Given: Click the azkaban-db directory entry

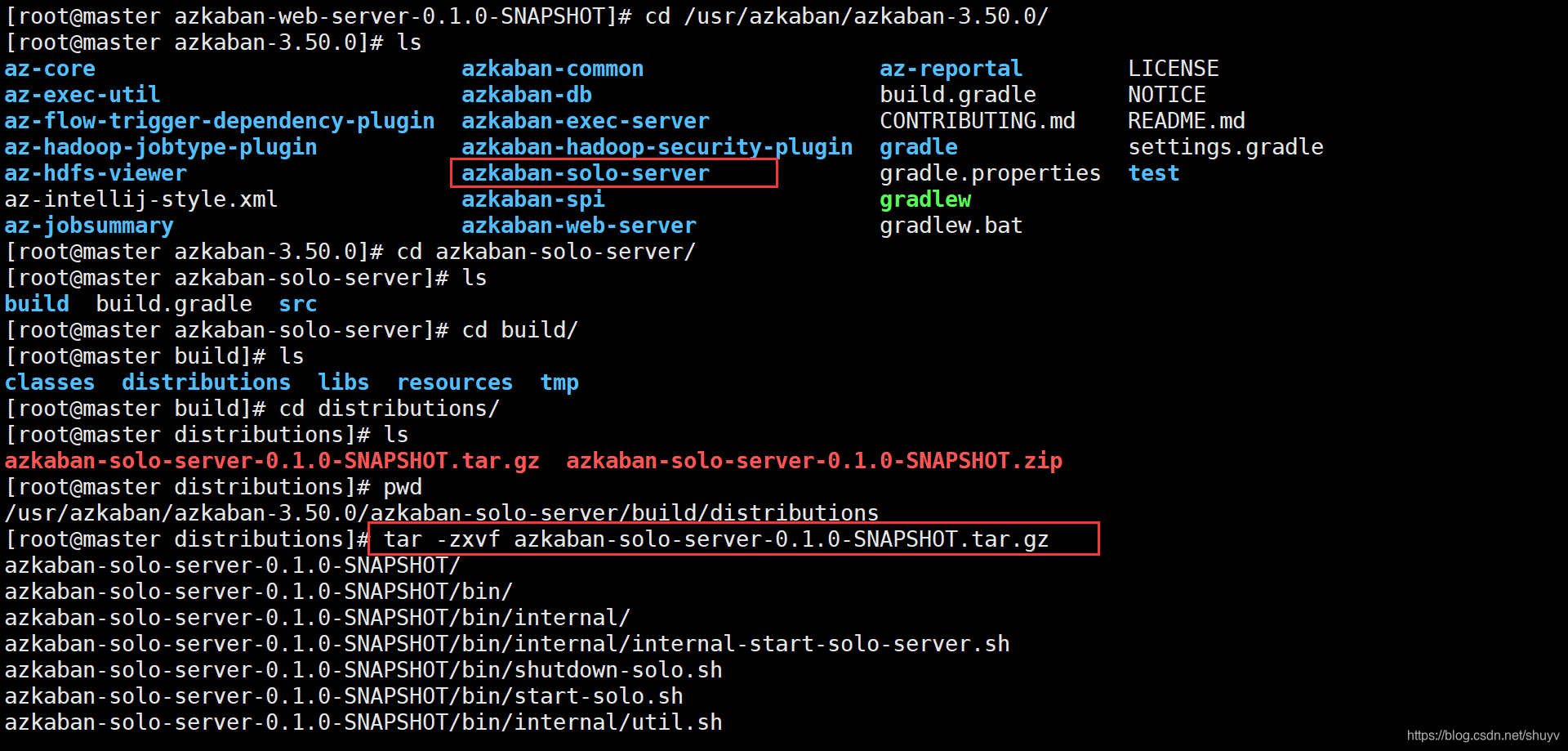Looking at the screenshot, I should (x=527, y=95).
